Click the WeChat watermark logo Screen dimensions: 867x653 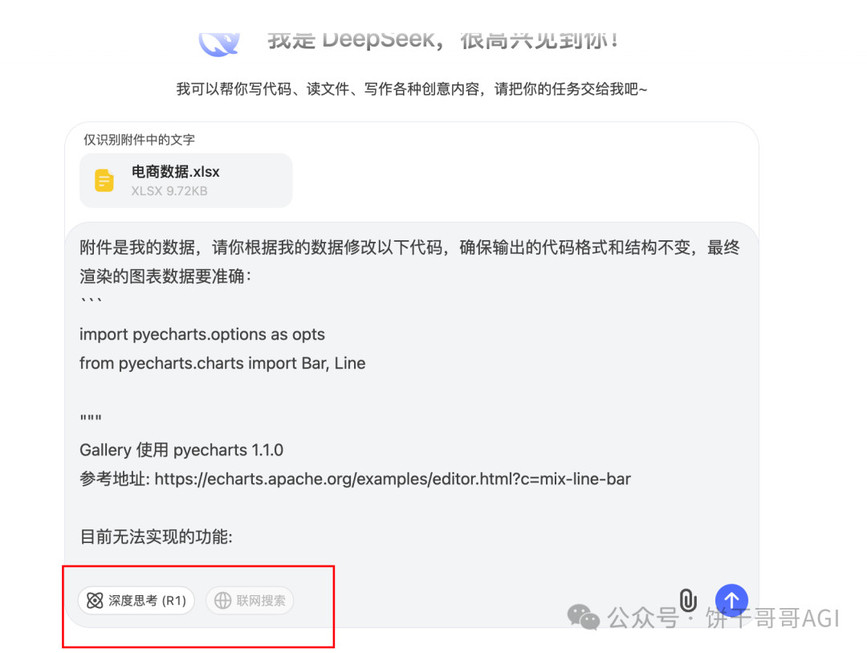(x=583, y=617)
